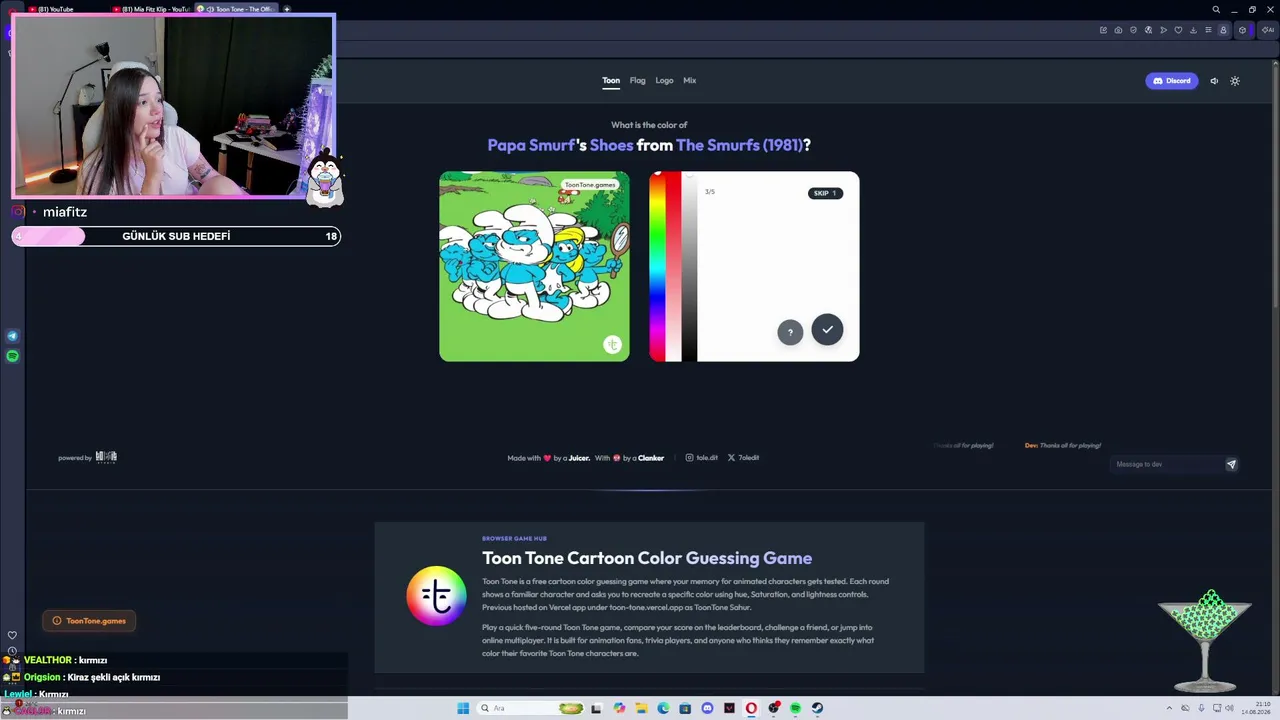
Task: Select the Toon Tone browser tab
Action: pos(236,9)
